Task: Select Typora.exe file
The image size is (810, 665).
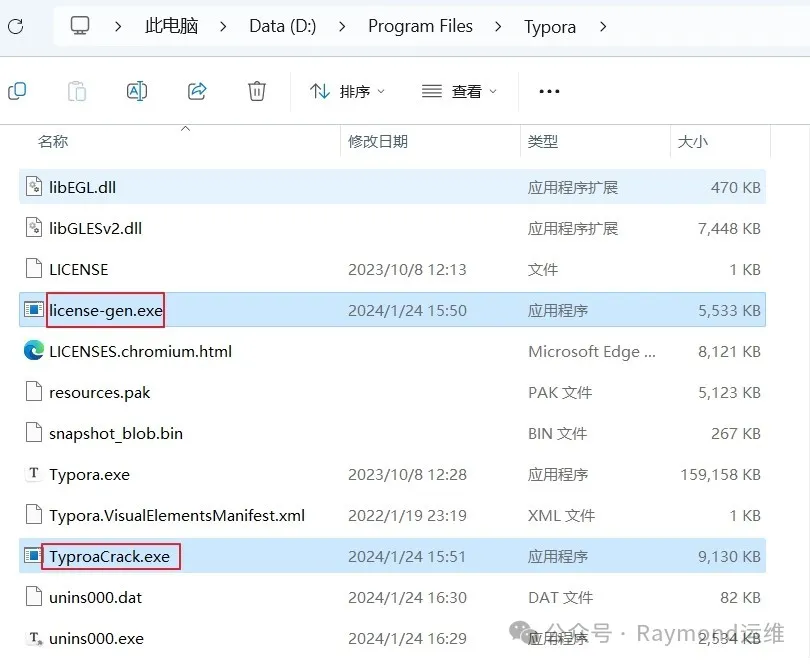Action: 392,474
